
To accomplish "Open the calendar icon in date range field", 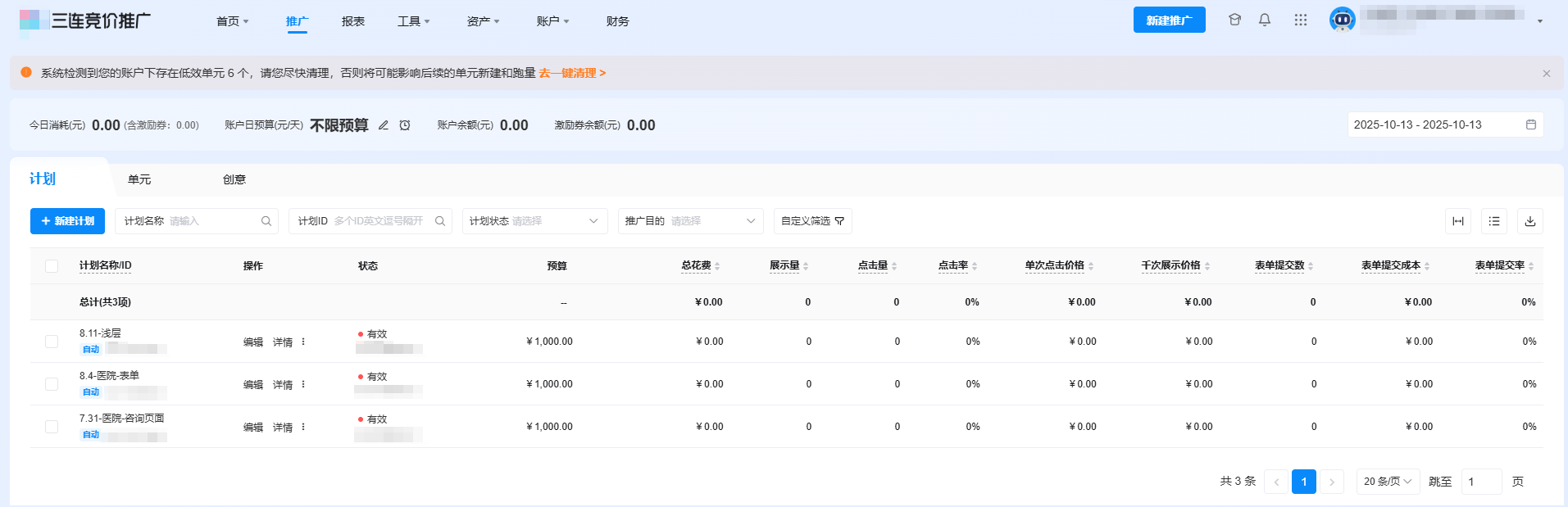I will click(x=1530, y=124).
